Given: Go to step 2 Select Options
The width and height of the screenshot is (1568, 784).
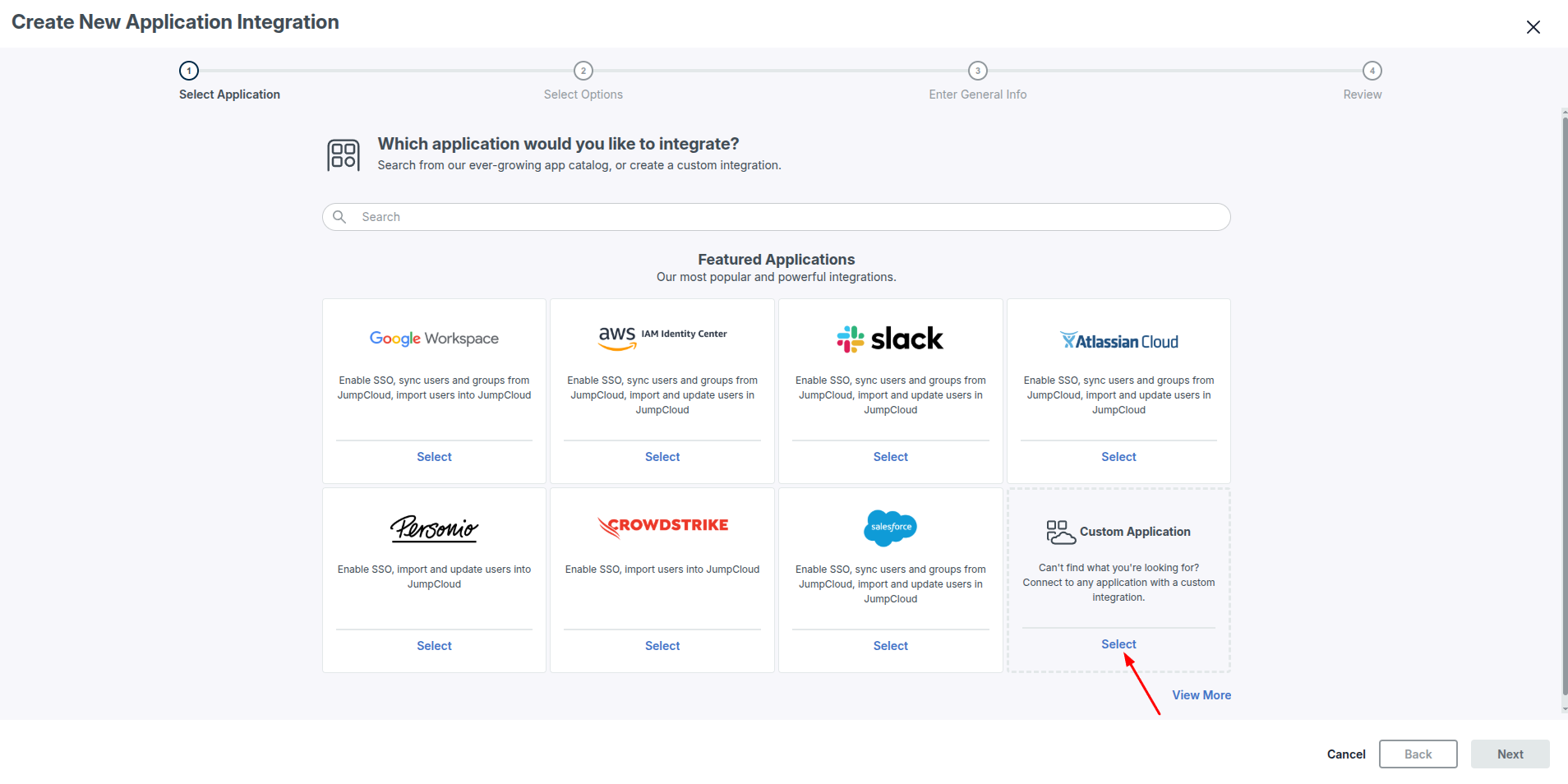Looking at the screenshot, I should pyautogui.click(x=583, y=71).
